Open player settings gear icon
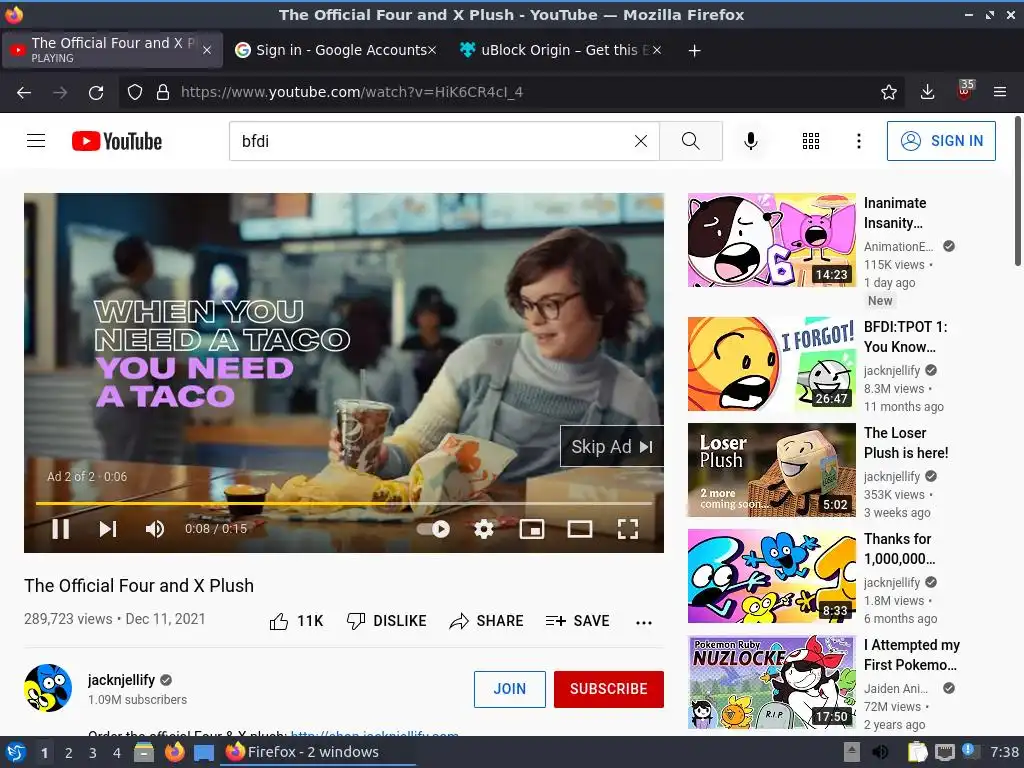The height and width of the screenshot is (768, 1024). pos(484,529)
